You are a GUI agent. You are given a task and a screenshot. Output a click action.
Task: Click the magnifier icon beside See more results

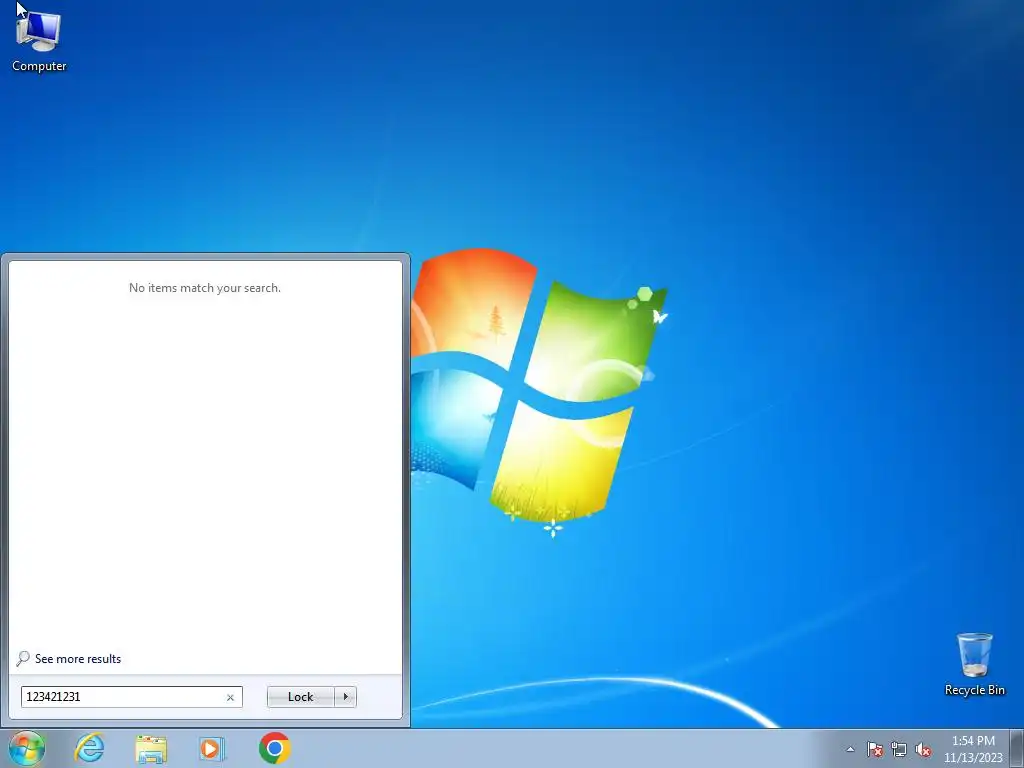pos(23,658)
